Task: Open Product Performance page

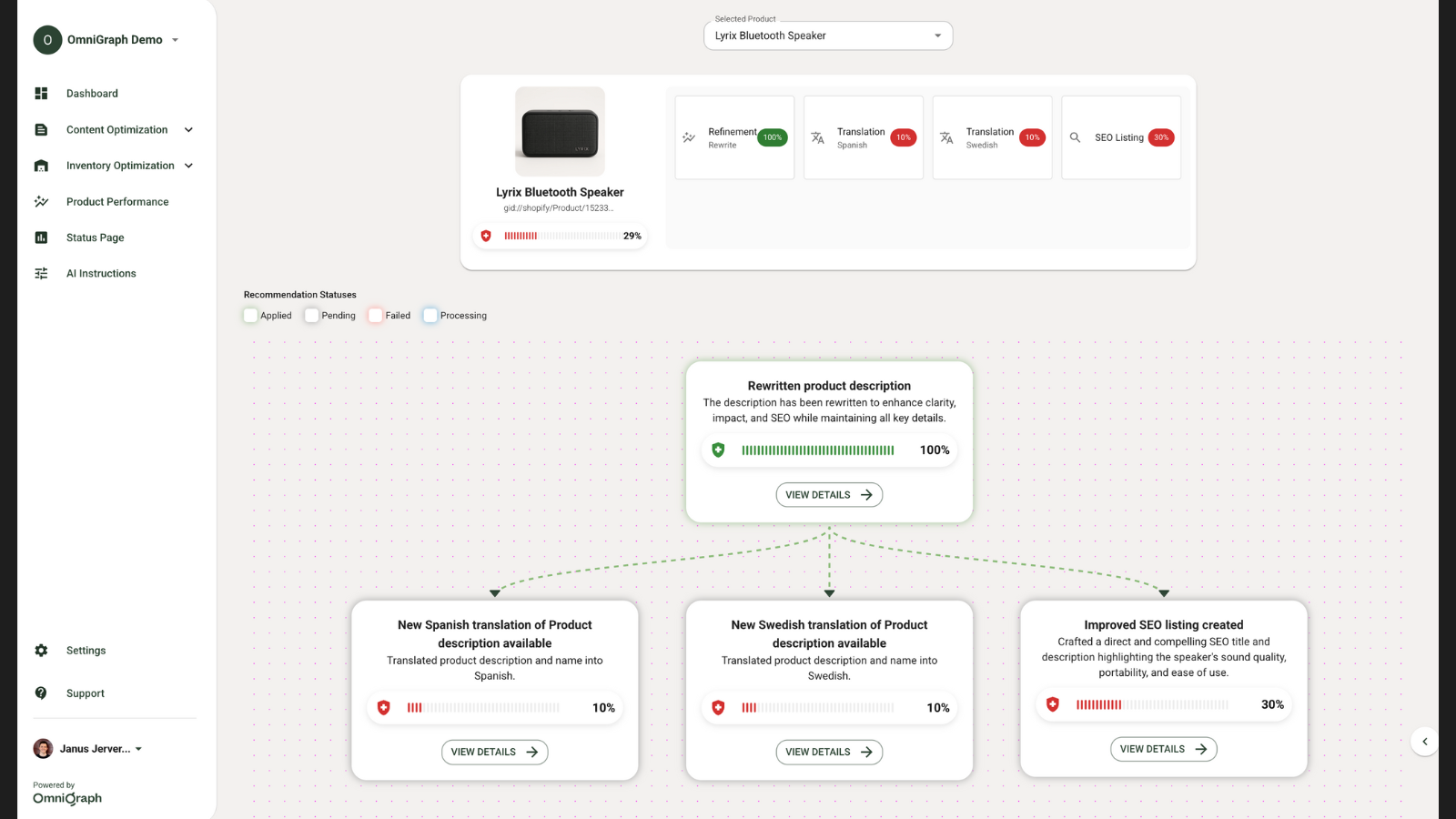Action: click(117, 202)
